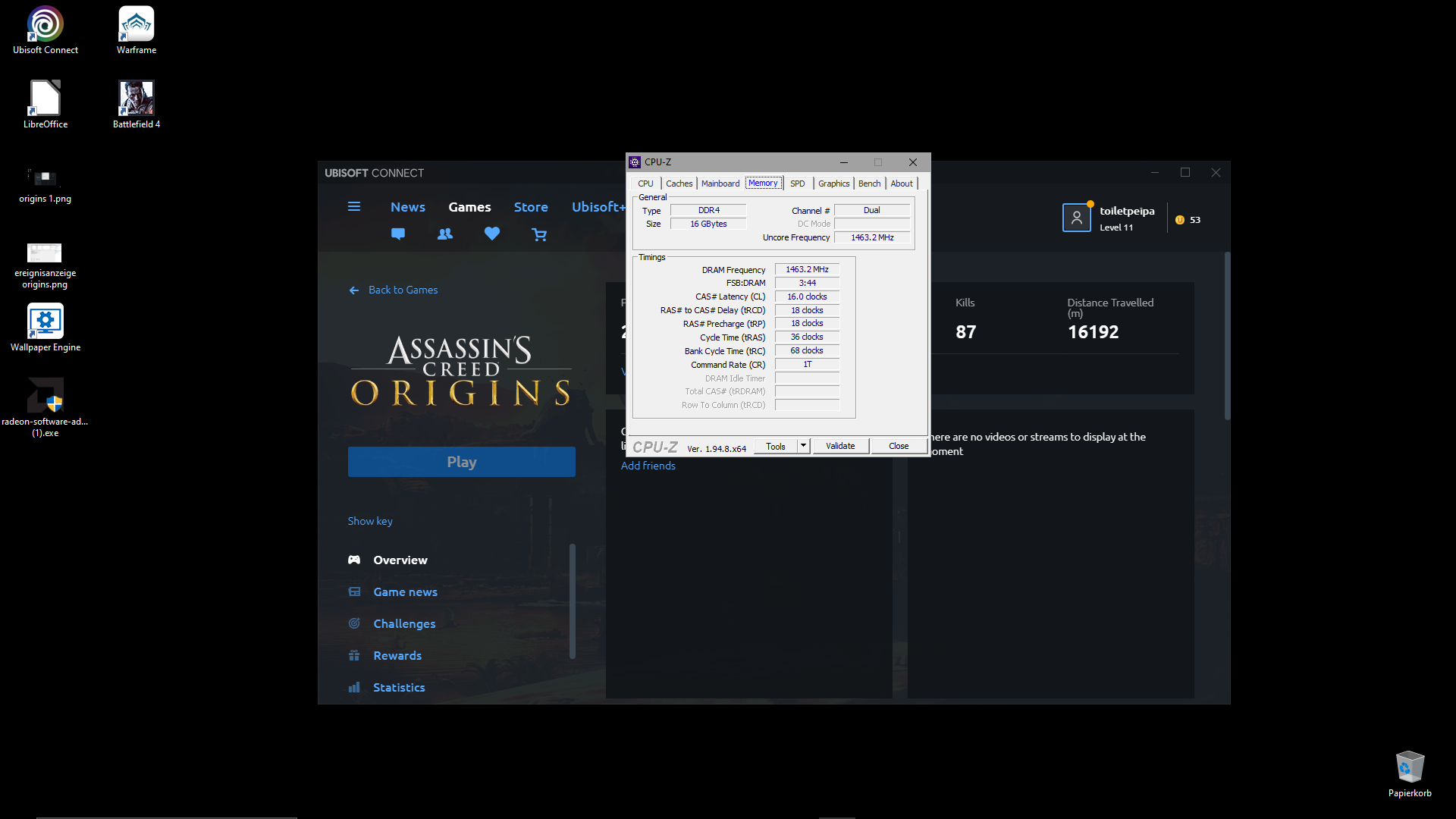
Task: Click the Assassin's Creed Origins logo
Action: click(461, 371)
